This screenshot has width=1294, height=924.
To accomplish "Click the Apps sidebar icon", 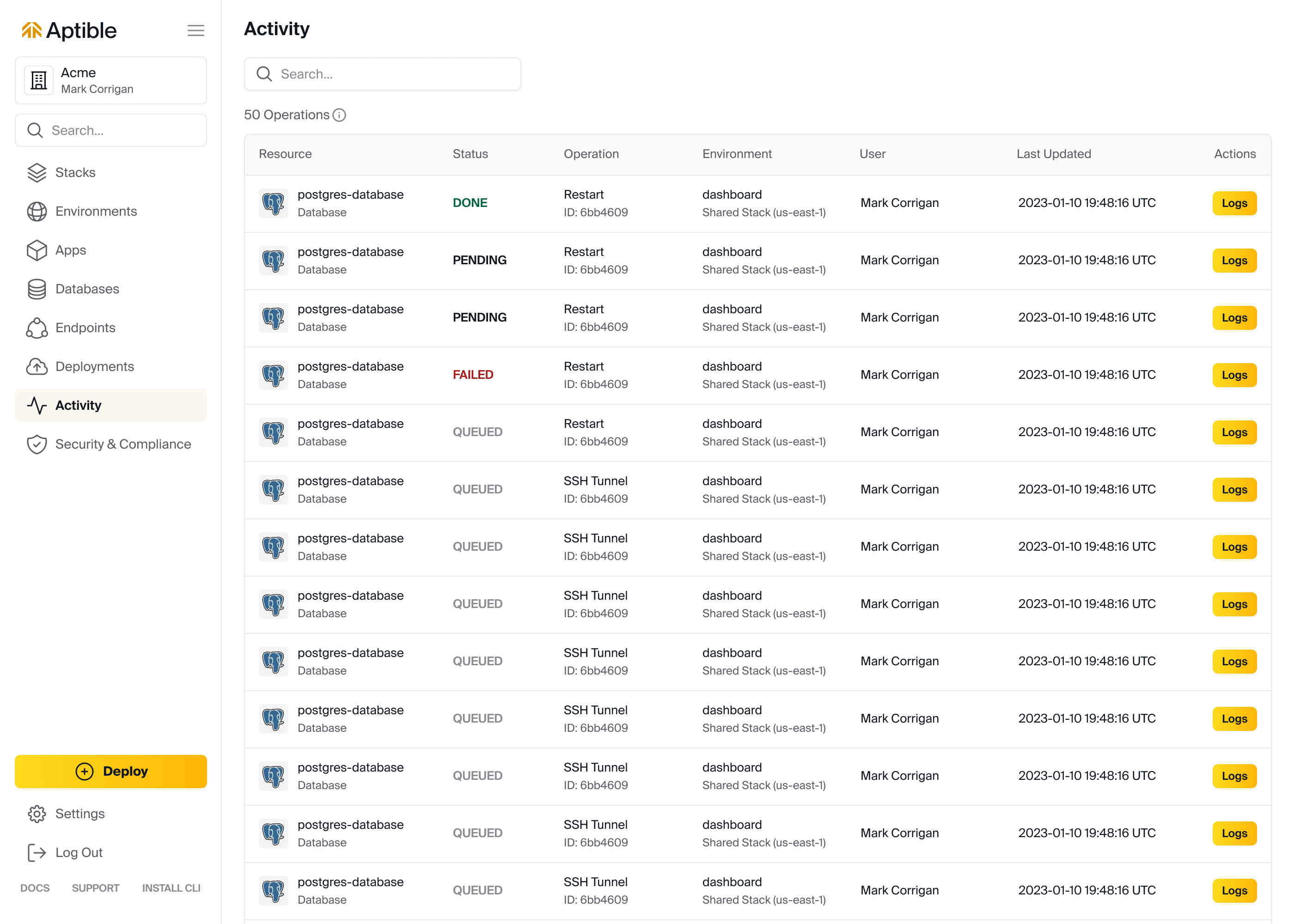I will tap(37, 250).
